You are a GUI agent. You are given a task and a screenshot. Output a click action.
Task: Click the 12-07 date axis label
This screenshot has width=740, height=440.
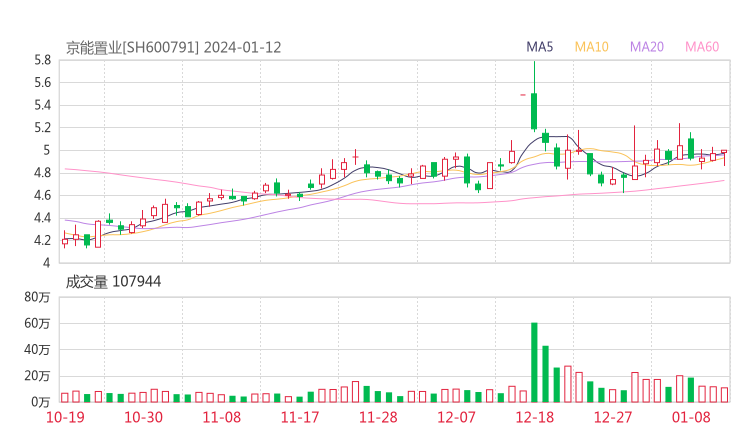click(x=456, y=417)
